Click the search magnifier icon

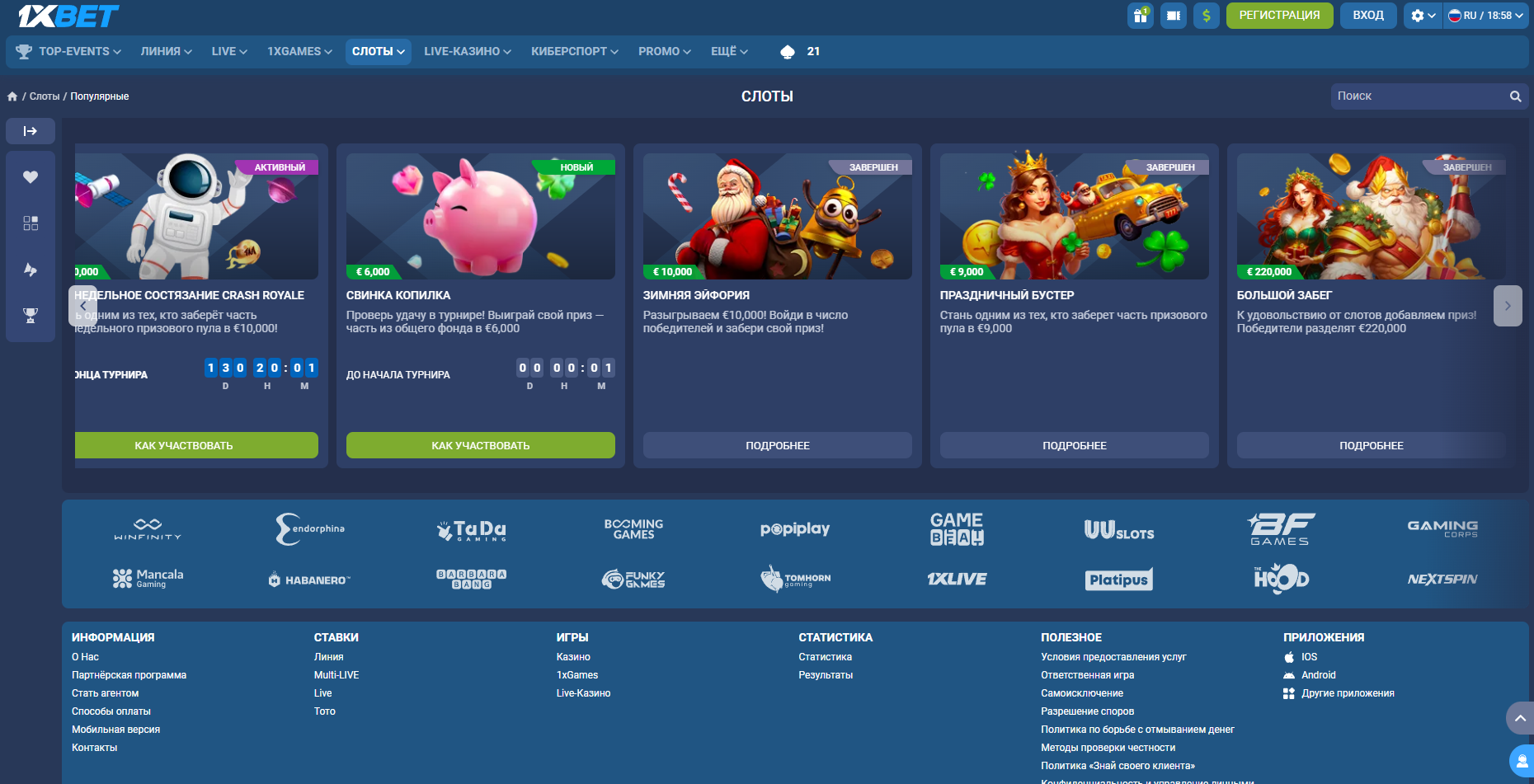pyautogui.click(x=1515, y=96)
